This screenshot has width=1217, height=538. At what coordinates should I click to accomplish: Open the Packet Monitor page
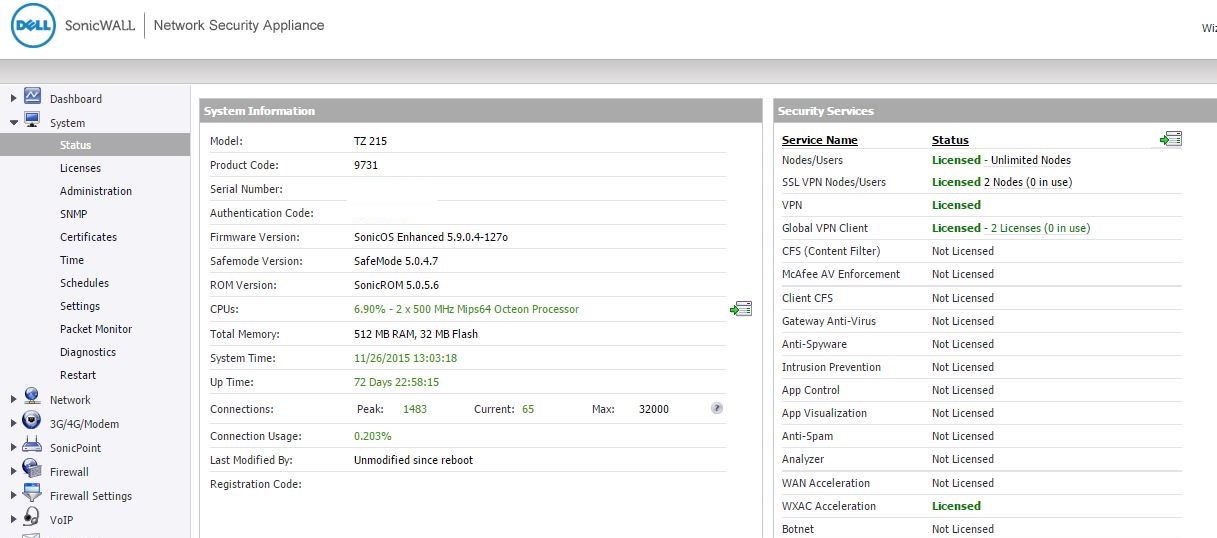(x=96, y=329)
